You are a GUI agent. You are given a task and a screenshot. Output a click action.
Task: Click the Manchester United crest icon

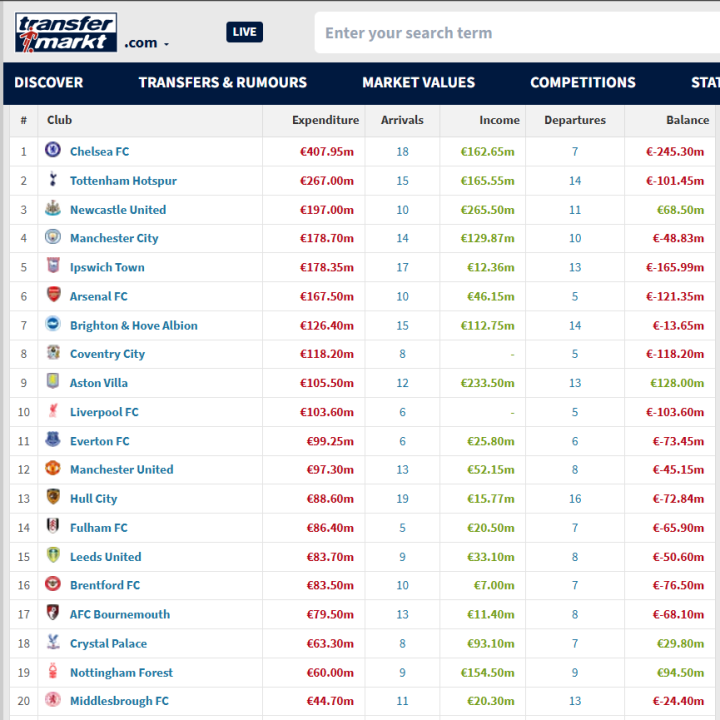pyautogui.click(x=53, y=468)
